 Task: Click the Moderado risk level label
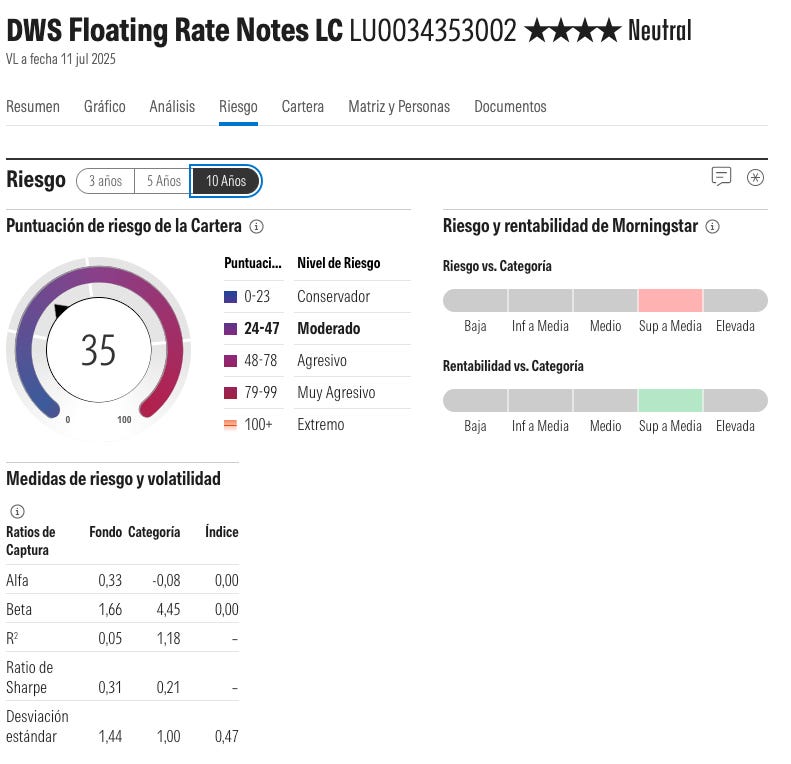[328, 329]
